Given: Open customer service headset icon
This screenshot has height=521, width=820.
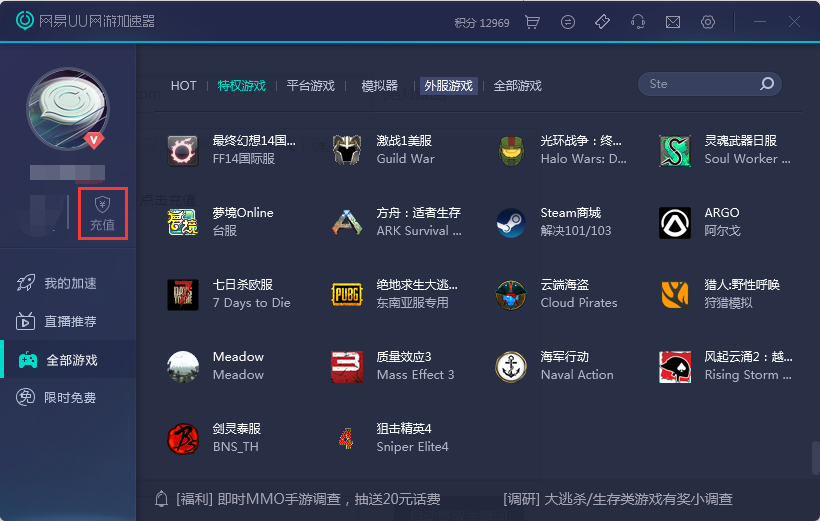Looking at the screenshot, I should click(x=637, y=22).
